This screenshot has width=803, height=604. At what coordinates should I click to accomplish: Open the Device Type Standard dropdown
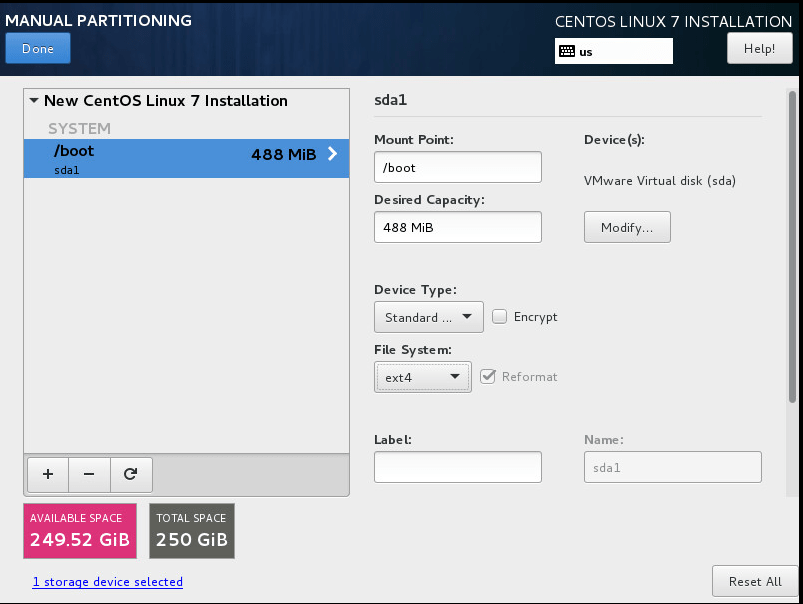pyautogui.click(x=429, y=317)
